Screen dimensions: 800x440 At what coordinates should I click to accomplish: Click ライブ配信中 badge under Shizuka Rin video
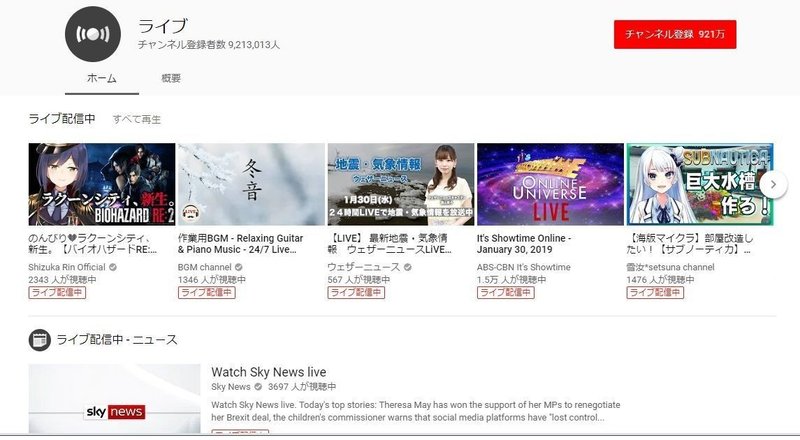coord(57,292)
